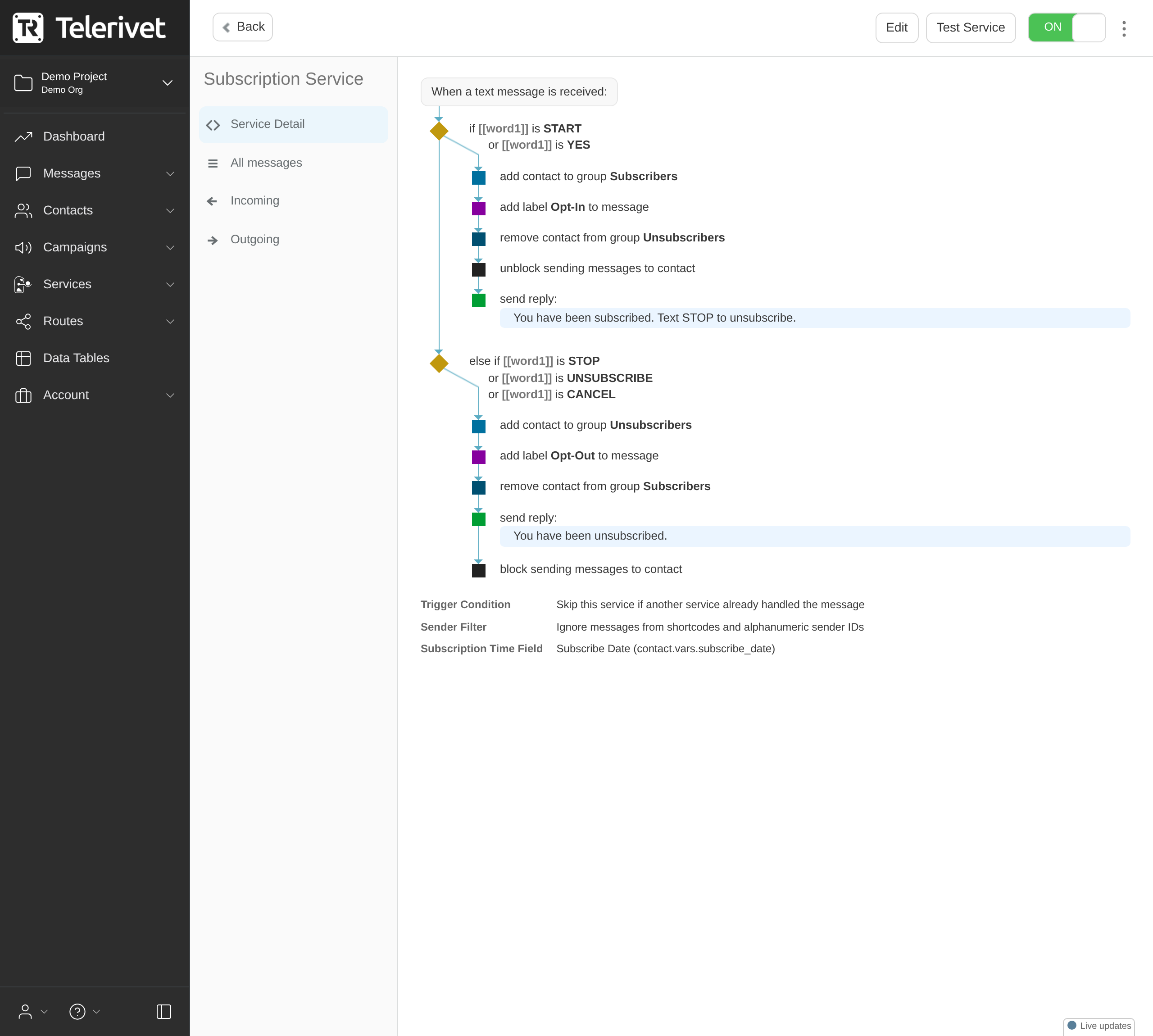Select the add to Subscribers action square
Image resolution: width=1153 pixels, height=1036 pixels.
tap(479, 177)
